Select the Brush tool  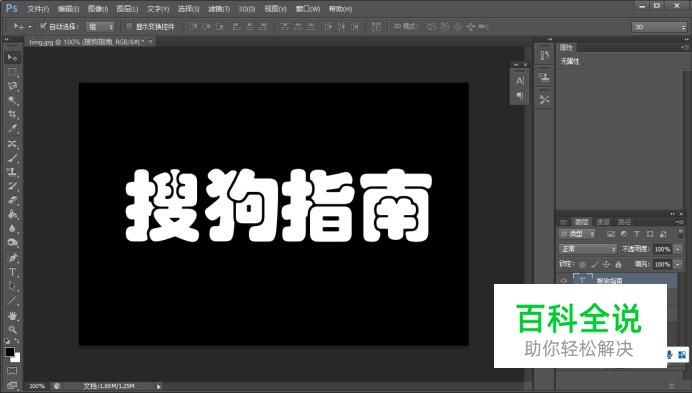(x=12, y=158)
